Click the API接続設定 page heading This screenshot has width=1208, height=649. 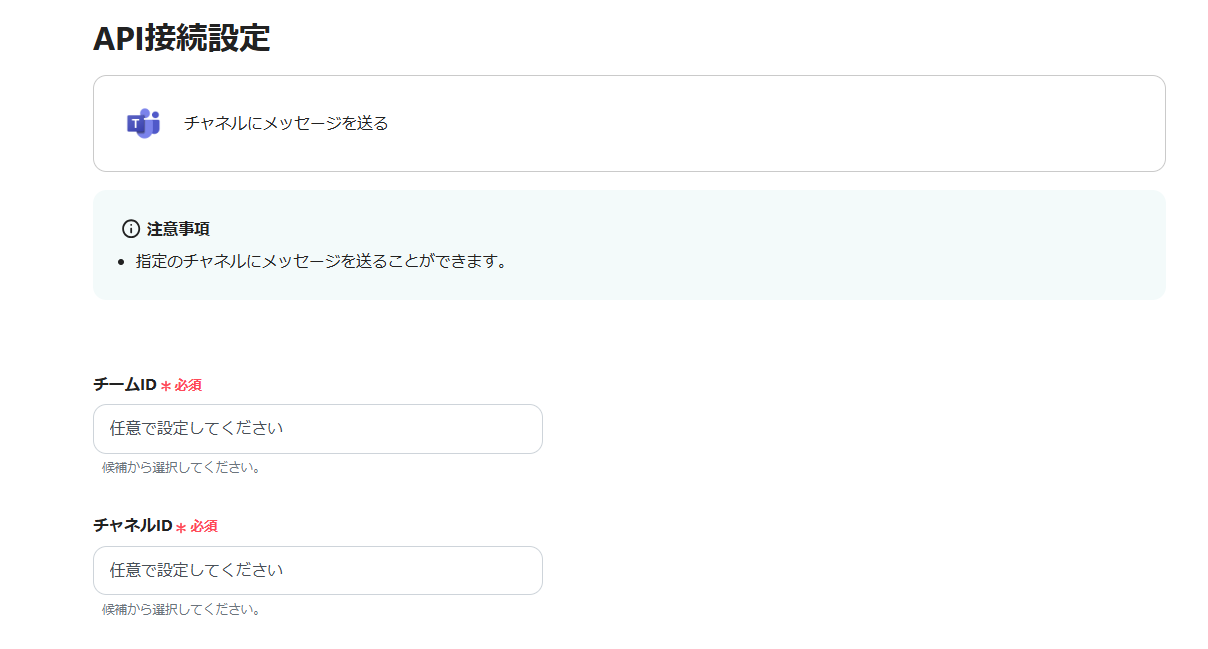[x=181, y=38]
